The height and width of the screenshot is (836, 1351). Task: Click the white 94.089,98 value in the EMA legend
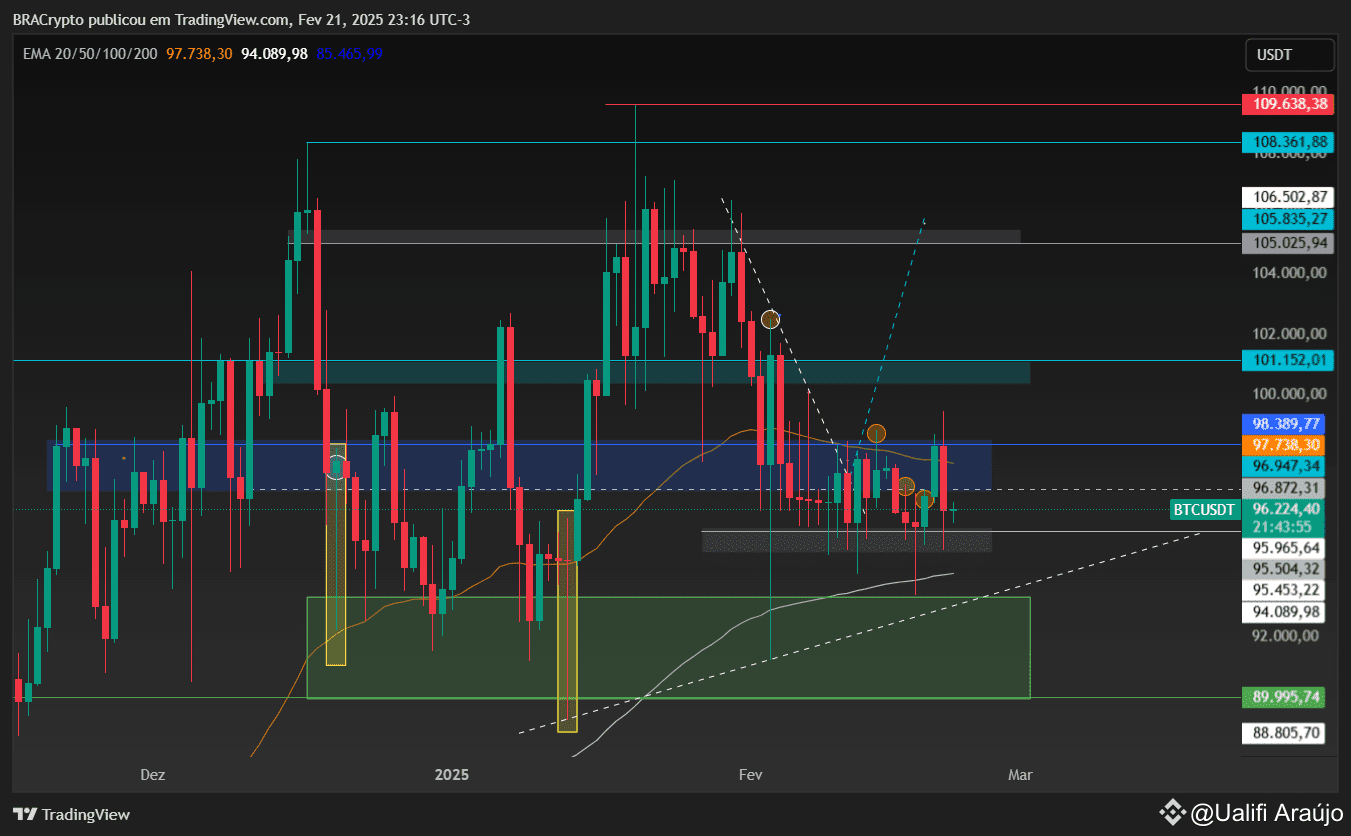pos(274,53)
